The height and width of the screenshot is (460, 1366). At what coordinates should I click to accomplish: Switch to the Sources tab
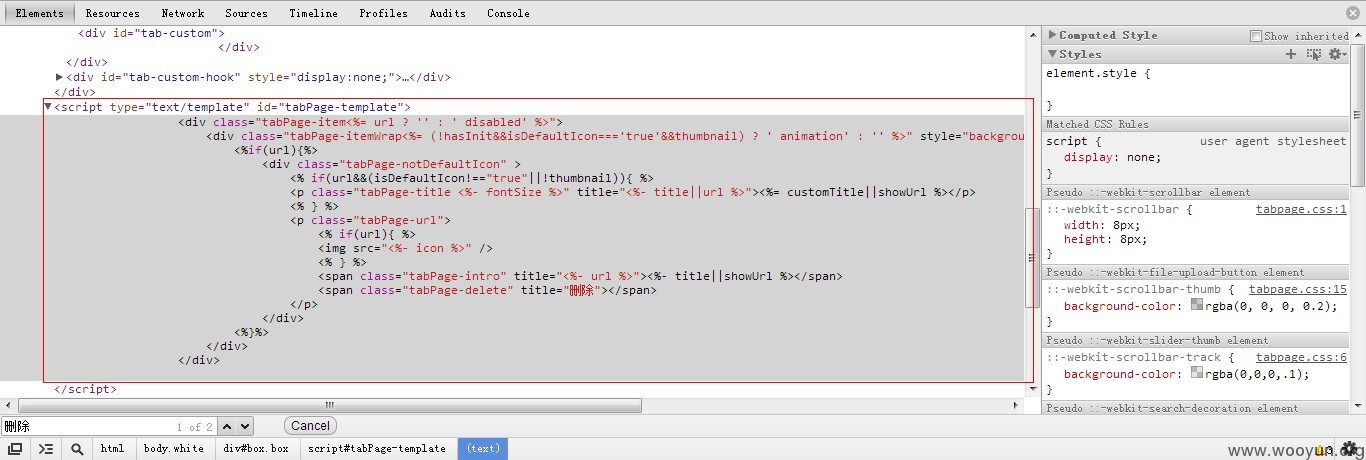(246, 13)
